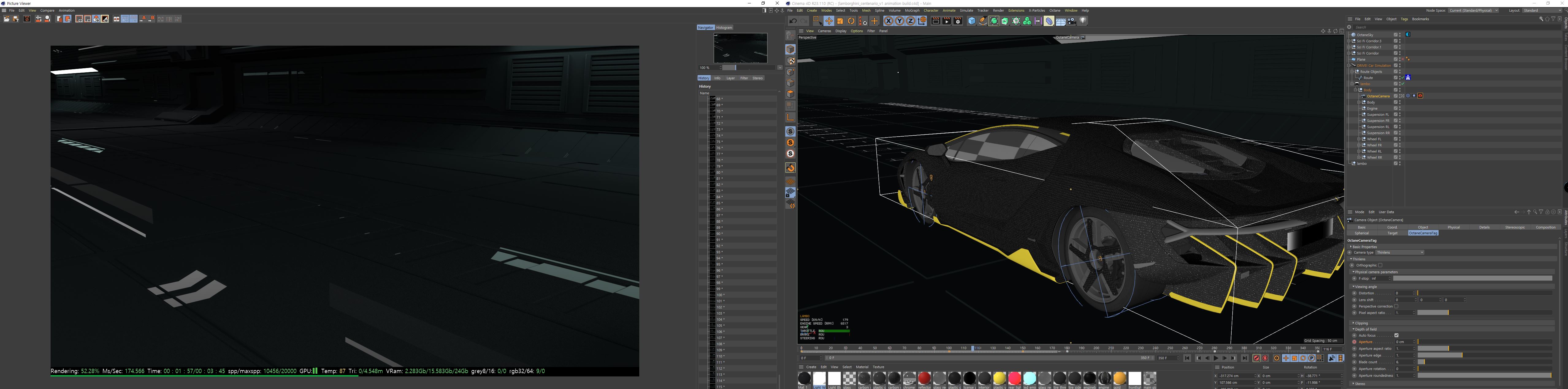This screenshot has height=389, width=1568.
Task: Toggle the Orthographic checkbox
Action: 1381,265
